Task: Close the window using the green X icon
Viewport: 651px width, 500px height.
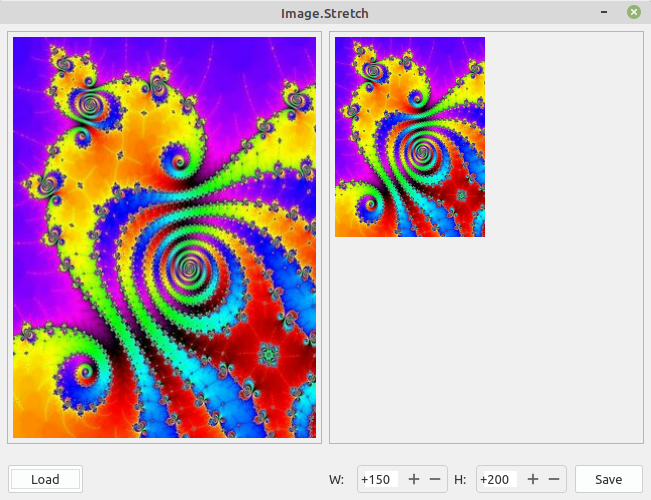Action: (x=633, y=12)
